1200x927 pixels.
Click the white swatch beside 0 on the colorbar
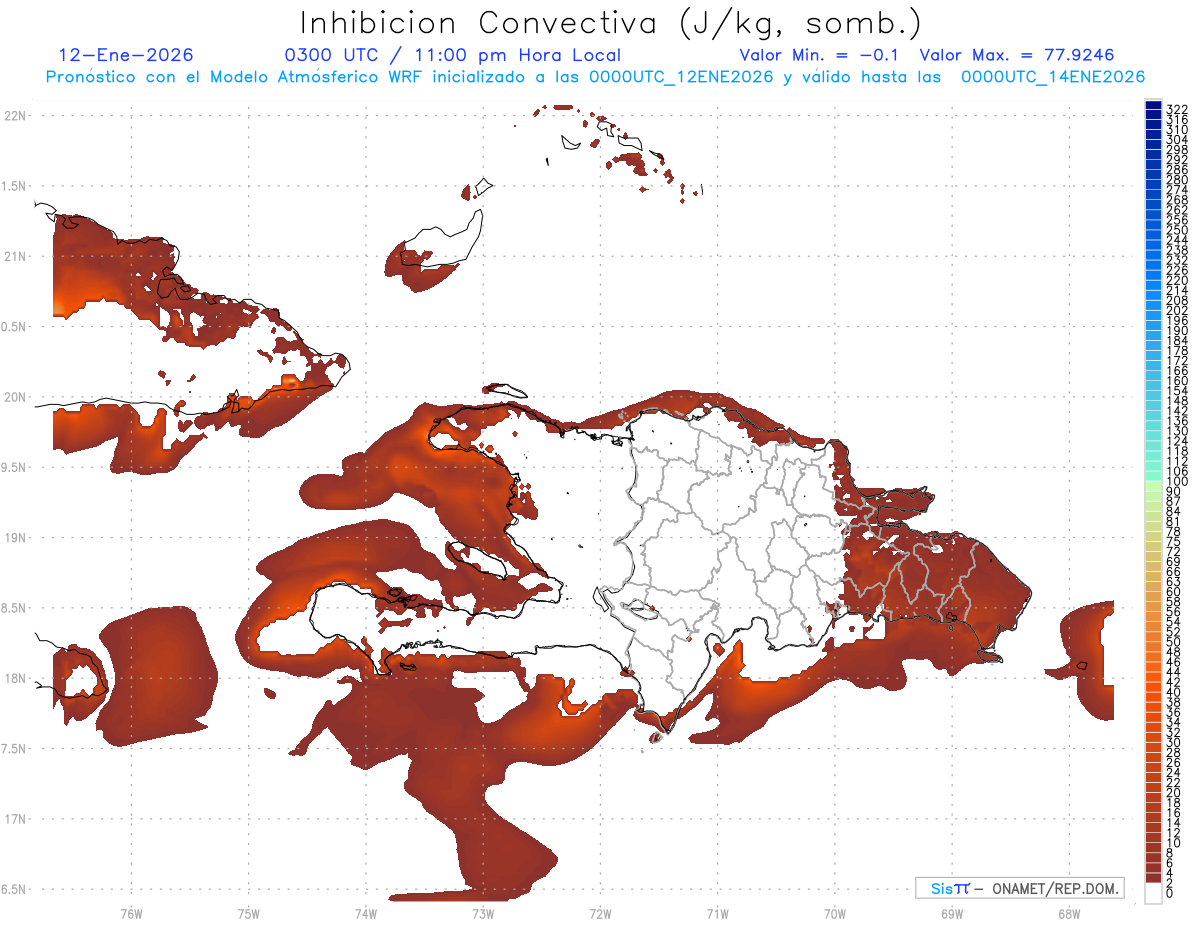pos(1153,892)
